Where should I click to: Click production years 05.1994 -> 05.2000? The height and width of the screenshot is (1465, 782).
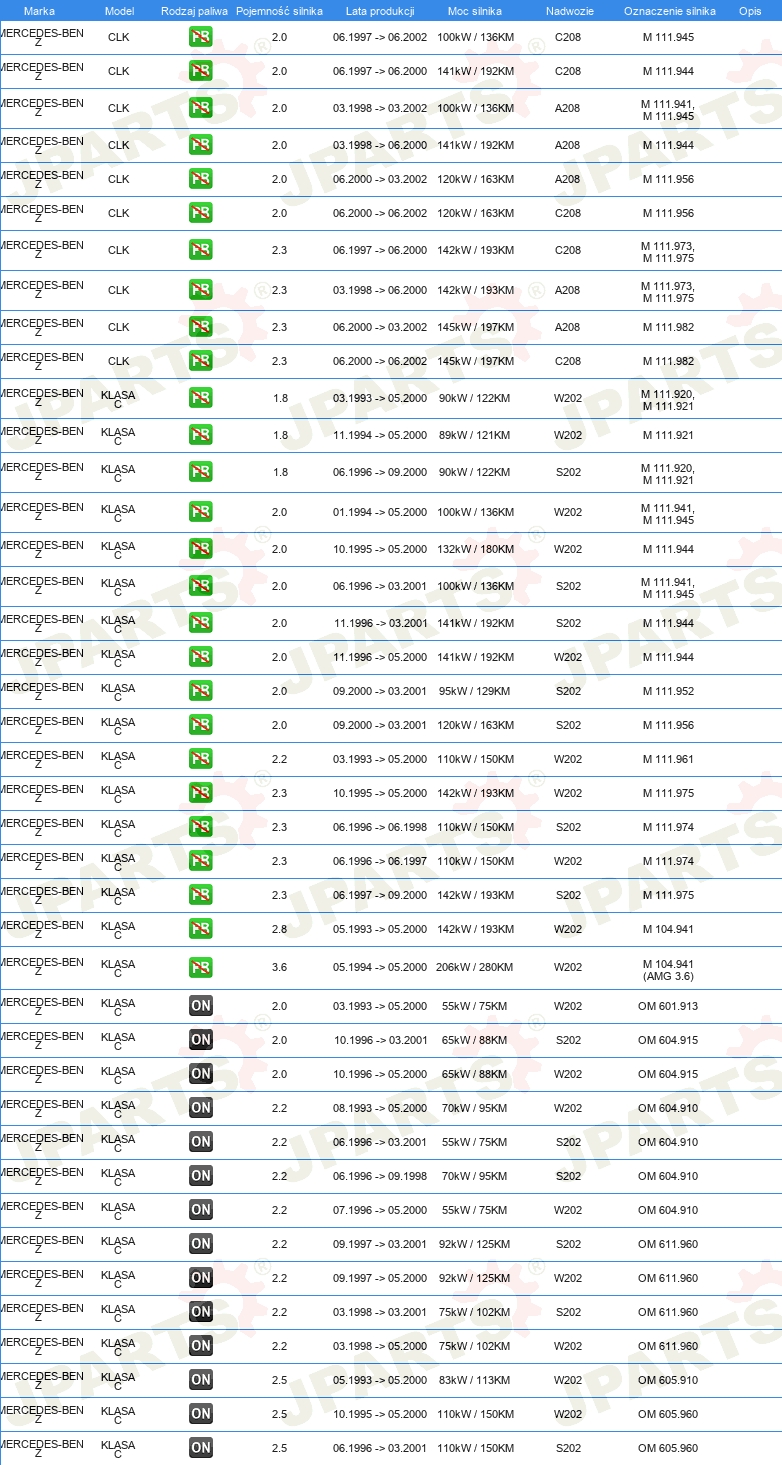[x=380, y=967]
